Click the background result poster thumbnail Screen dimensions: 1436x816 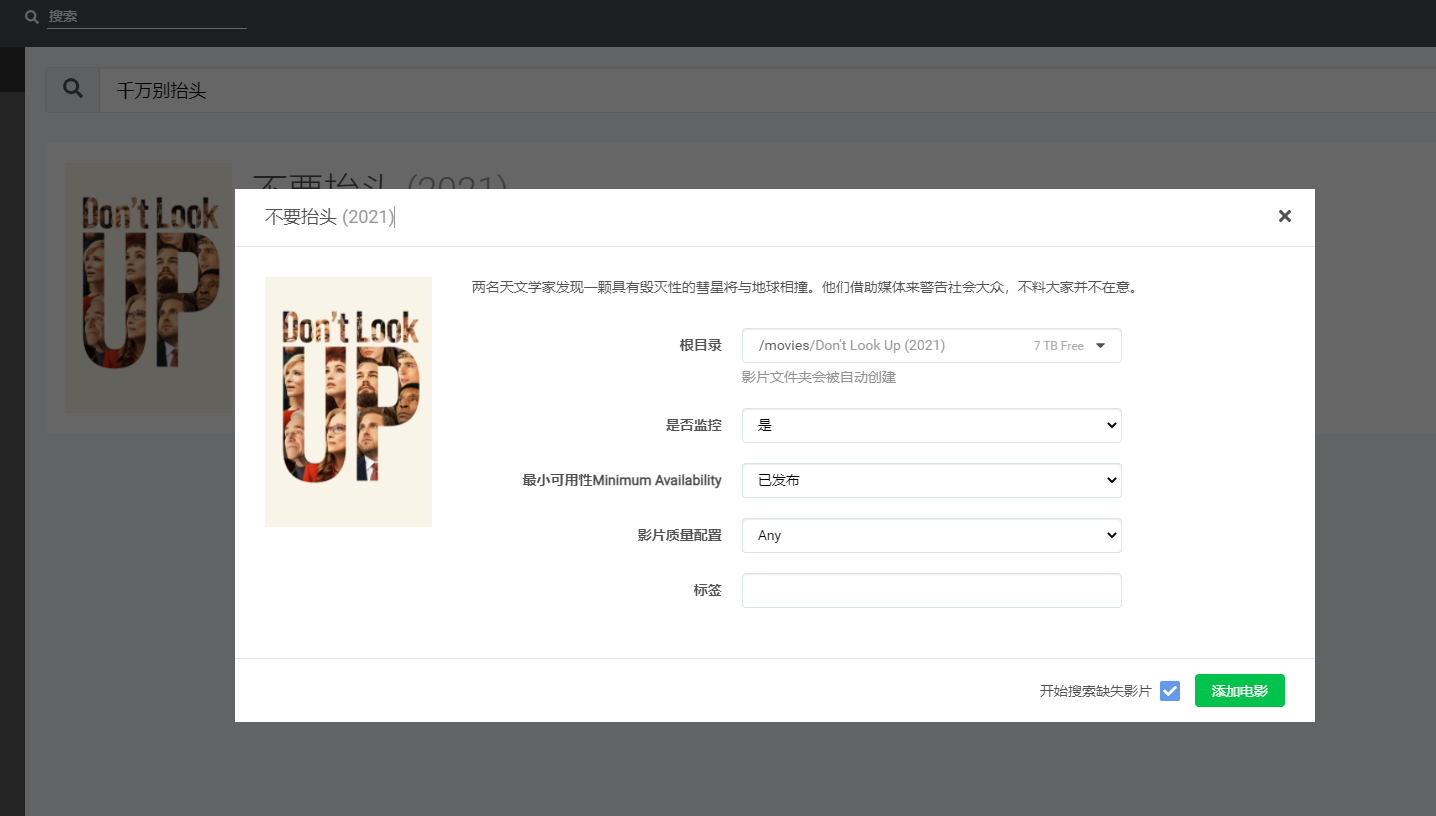(149, 288)
